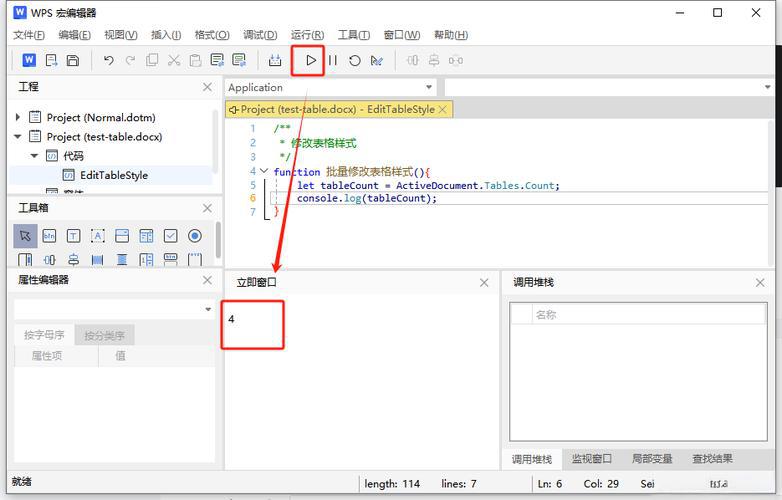
Task: Run the macro with the play button
Action: 311,60
